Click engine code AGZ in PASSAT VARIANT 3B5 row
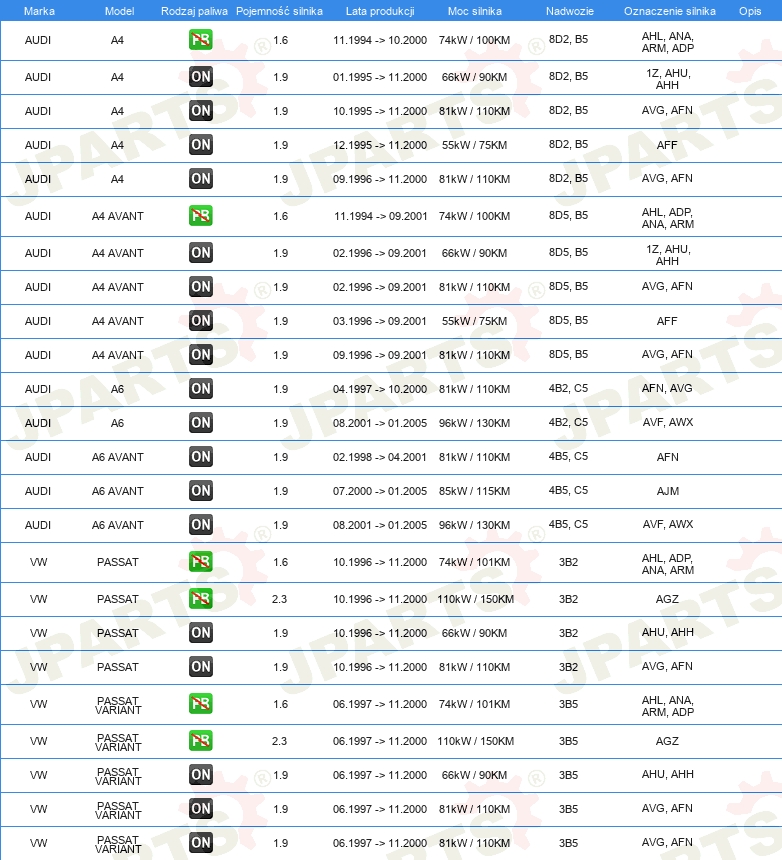The width and height of the screenshot is (782, 860). click(x=667, y=742)
